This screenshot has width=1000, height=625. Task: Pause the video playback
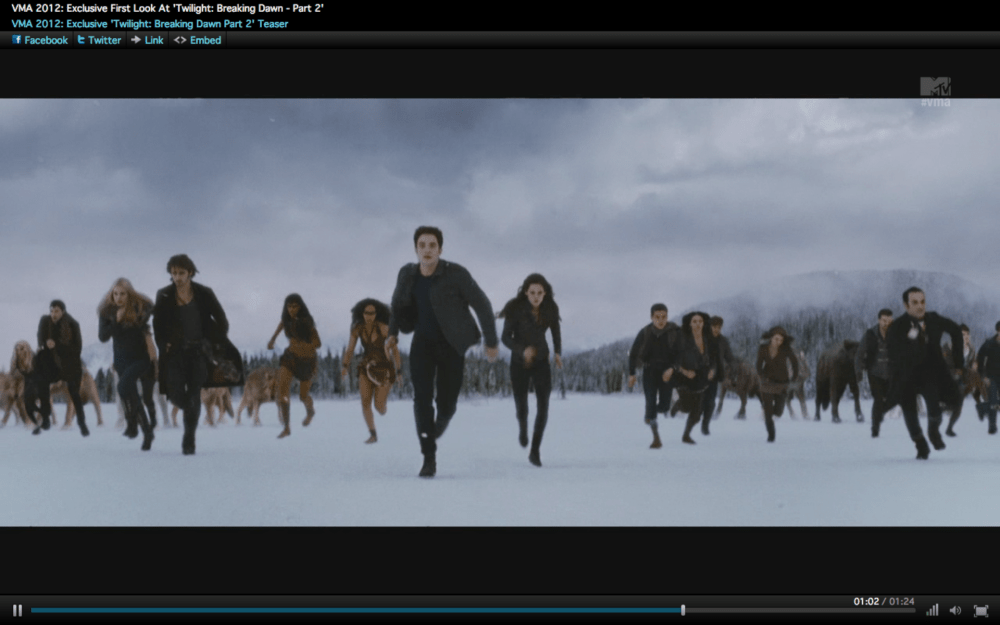(x=17, y=610)
